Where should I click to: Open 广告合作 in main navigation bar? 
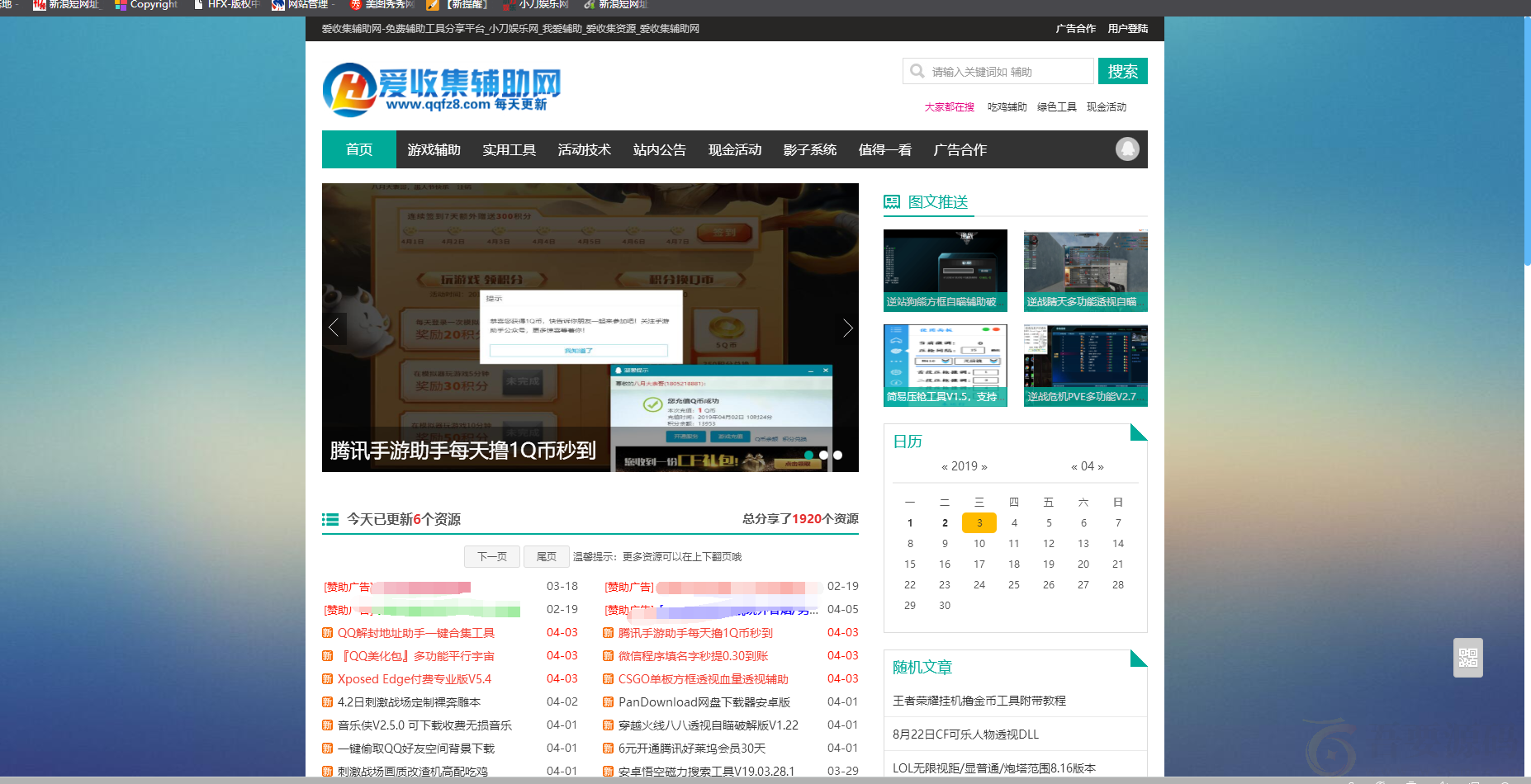pos(960,149)
